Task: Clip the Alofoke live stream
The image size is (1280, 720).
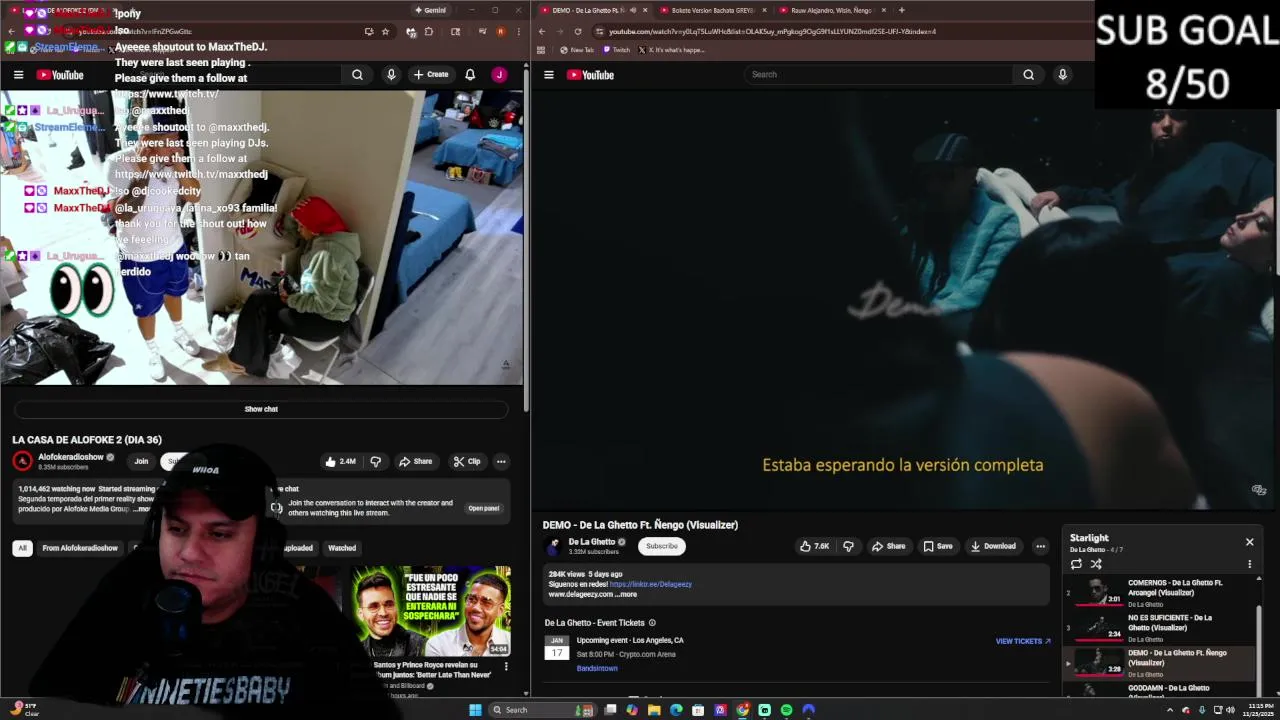Action: (466, 461)
